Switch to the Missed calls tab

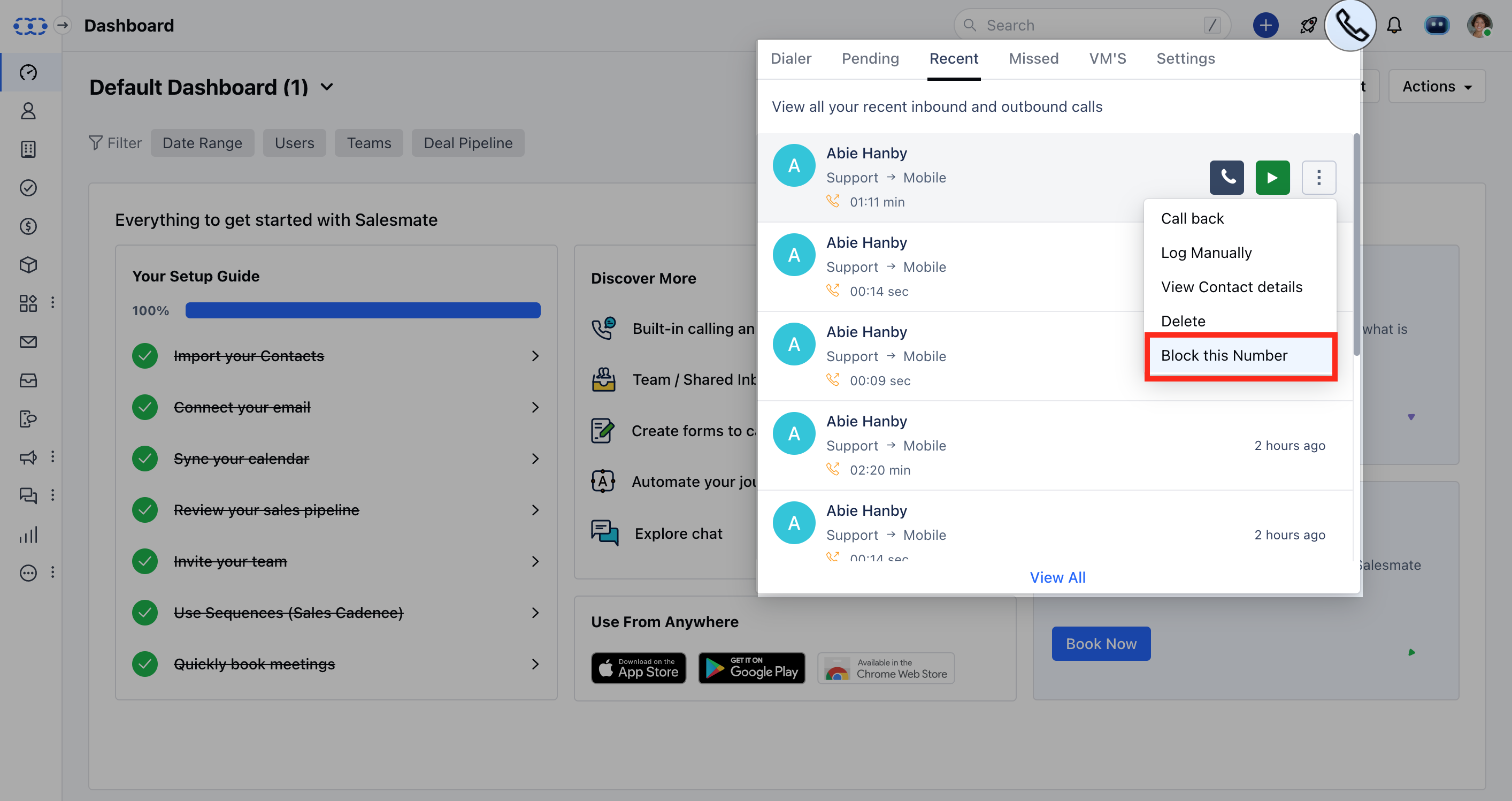[1033, 59]
